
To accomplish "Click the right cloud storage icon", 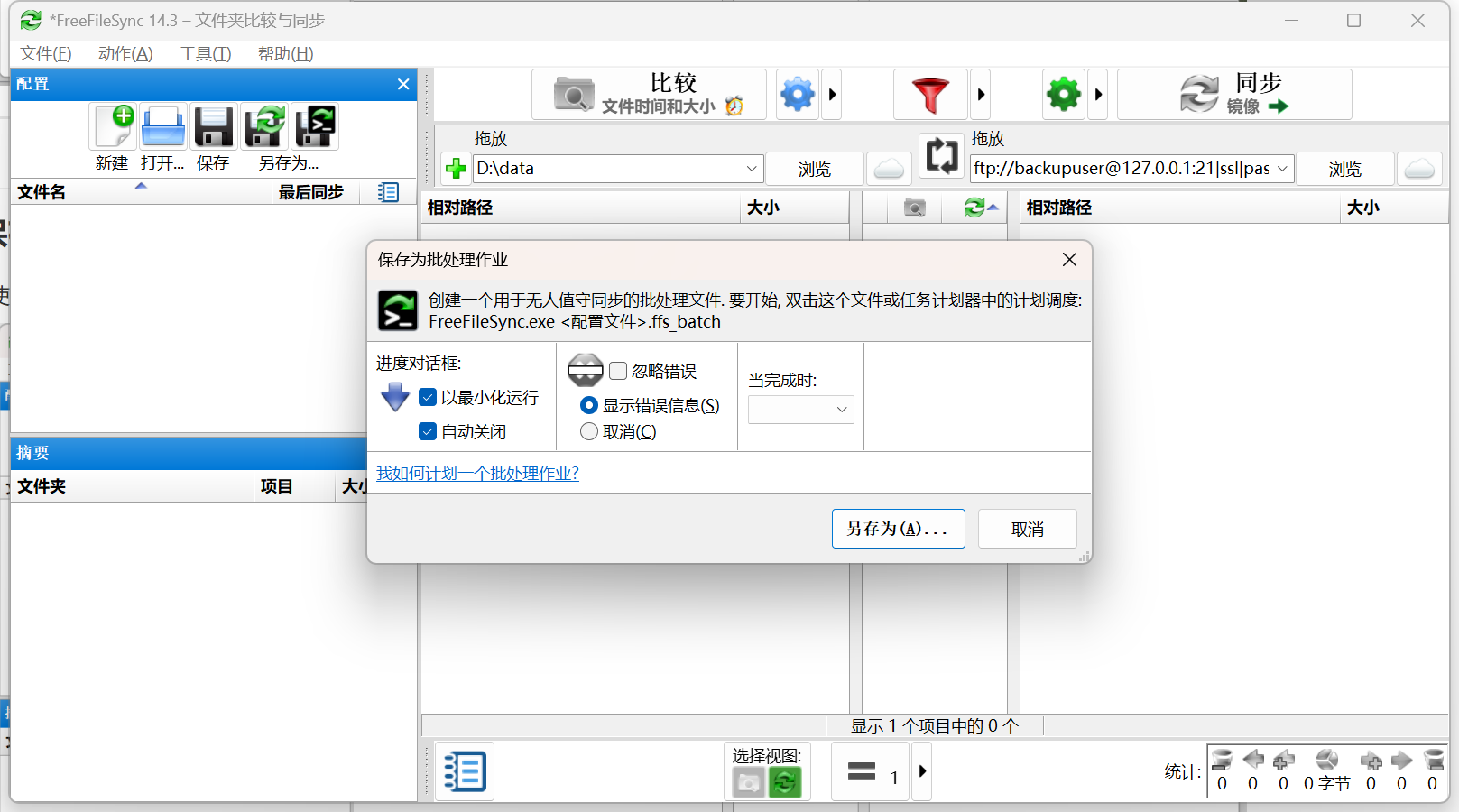I will coord(1419,169).
